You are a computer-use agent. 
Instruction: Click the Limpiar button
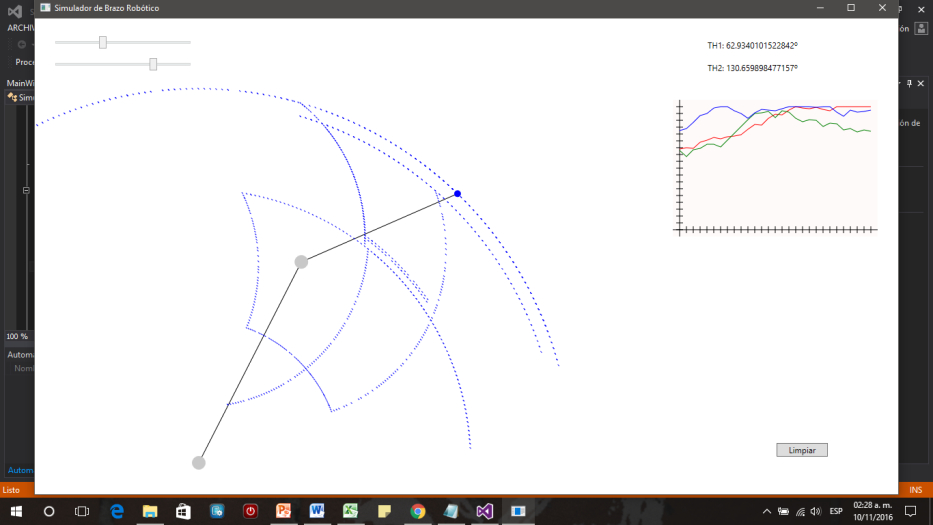(x=801, y=450)
